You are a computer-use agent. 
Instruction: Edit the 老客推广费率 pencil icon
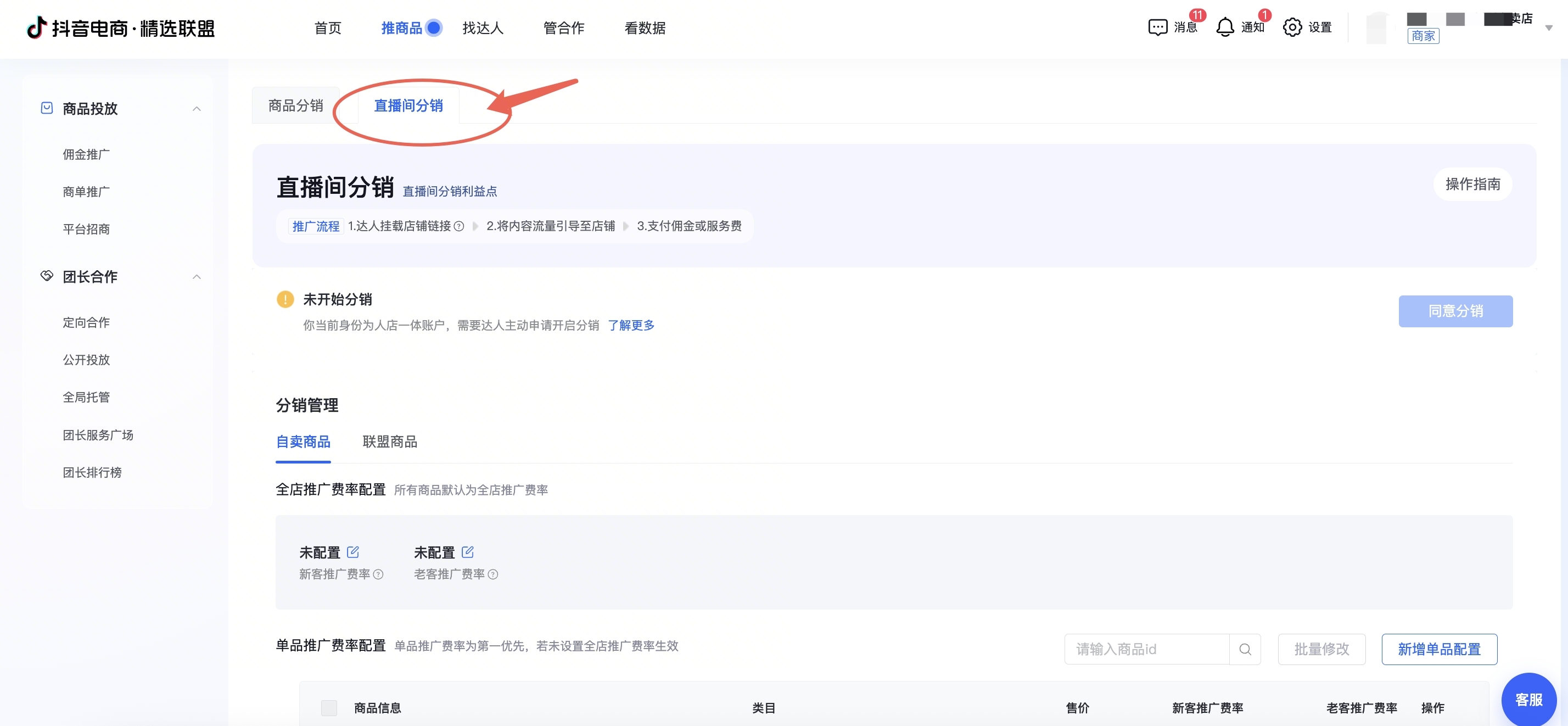467,552
